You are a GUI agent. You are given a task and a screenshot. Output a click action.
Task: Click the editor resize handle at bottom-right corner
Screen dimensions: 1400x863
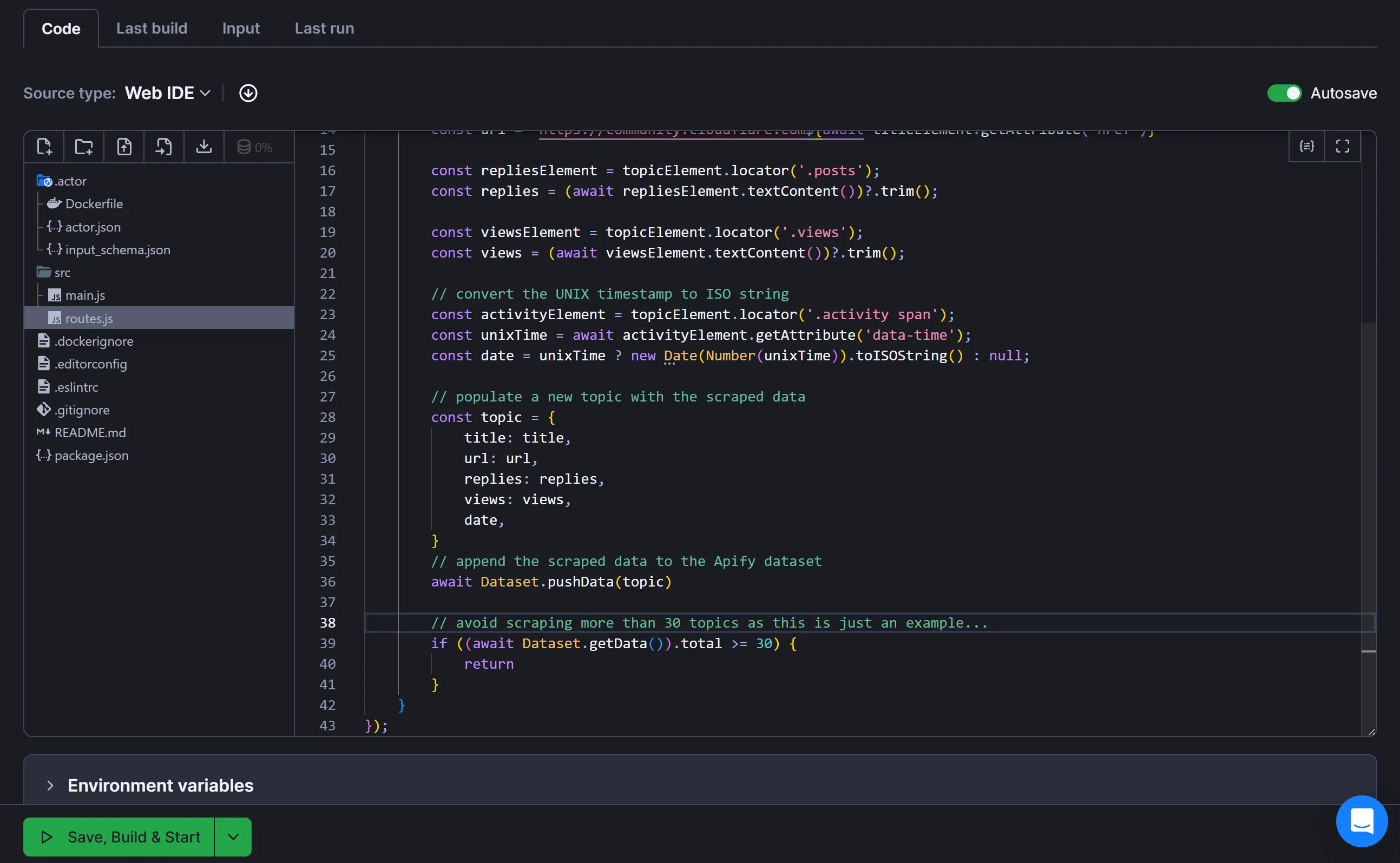[1371, 731]
